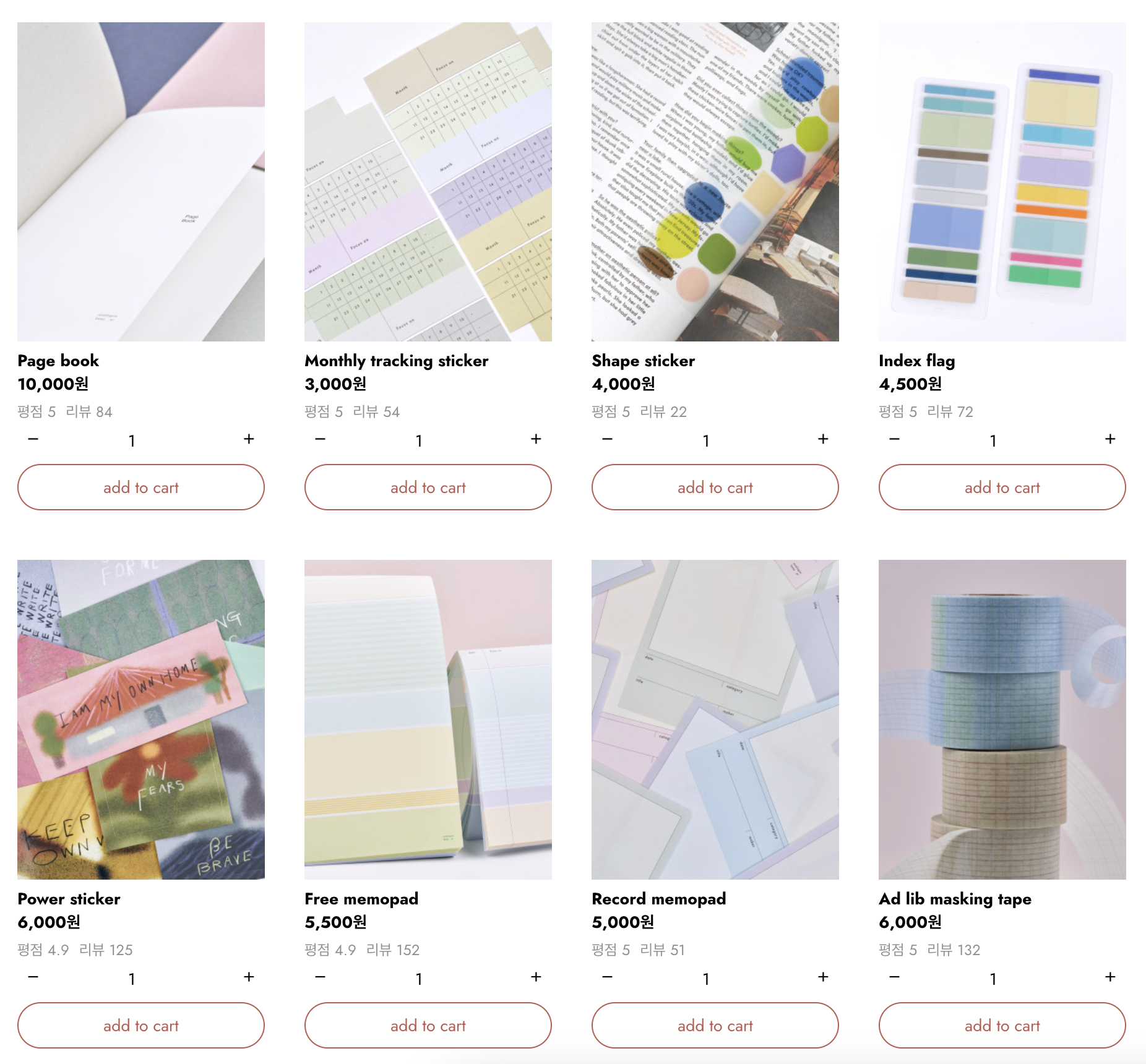1146x1064 pixels.
Task: Increase Ad lib masking tape quantity
Action: [1110, 977]
